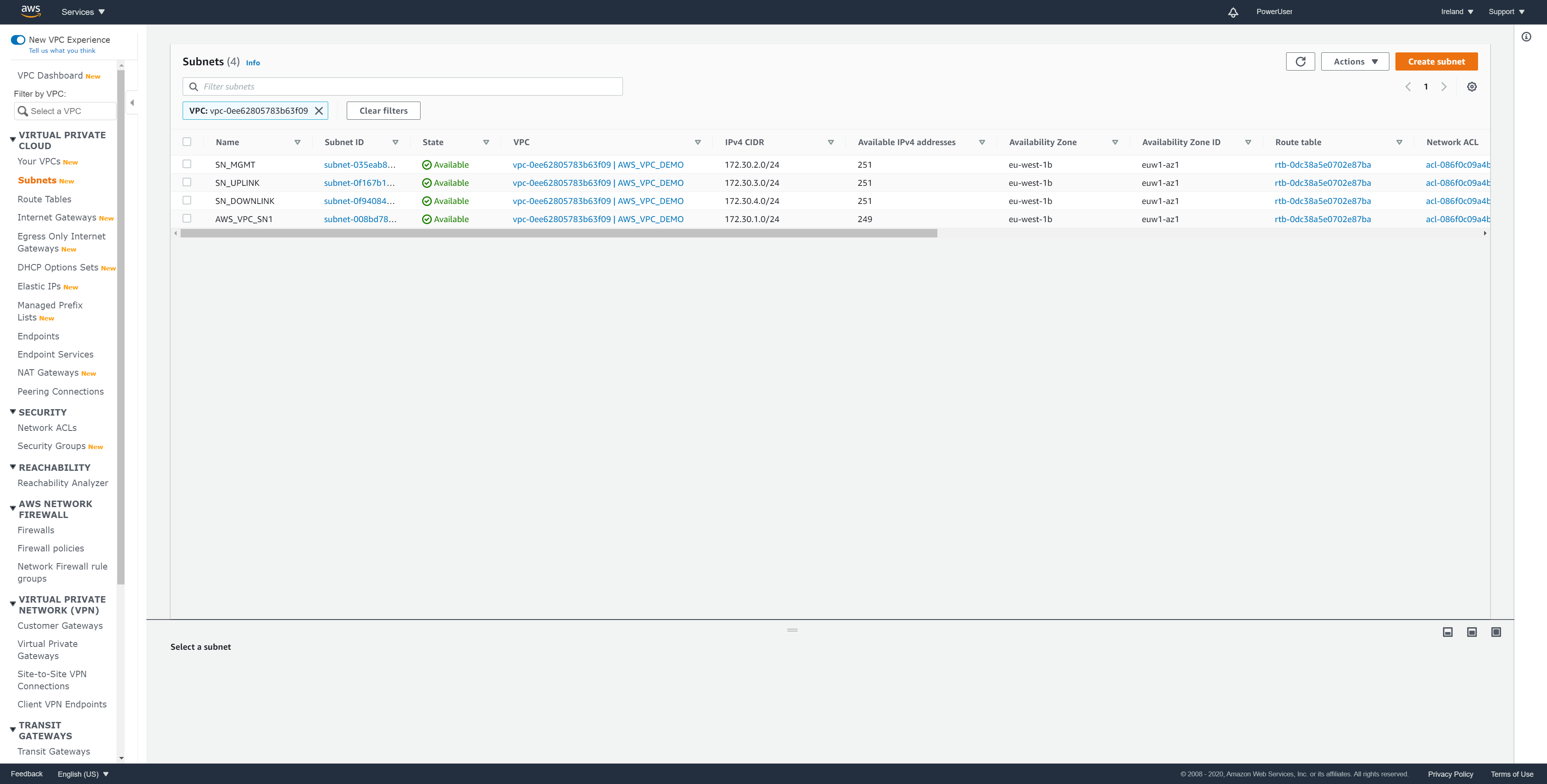Set details pane to full view icon
The width and height of the screenshot is (1547, 784).
[x=1496, y=632]
